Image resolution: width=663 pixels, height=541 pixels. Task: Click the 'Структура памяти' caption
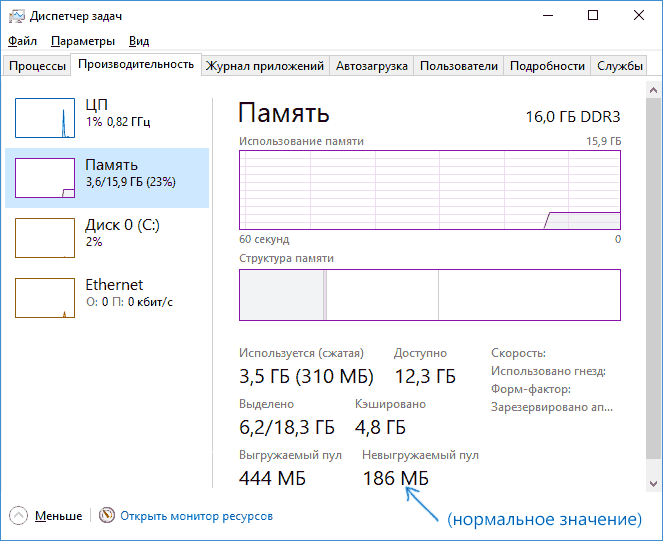tap(286, 258)
